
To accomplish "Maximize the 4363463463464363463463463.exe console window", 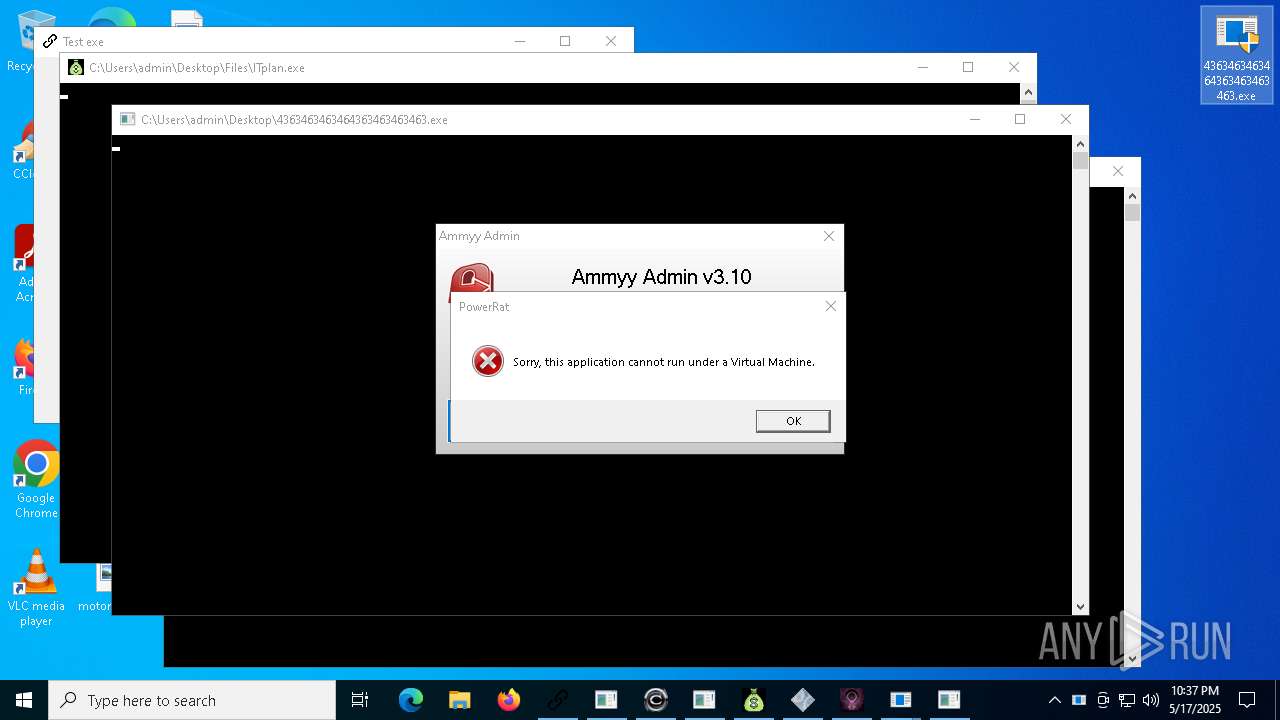I will [1020, 119].
